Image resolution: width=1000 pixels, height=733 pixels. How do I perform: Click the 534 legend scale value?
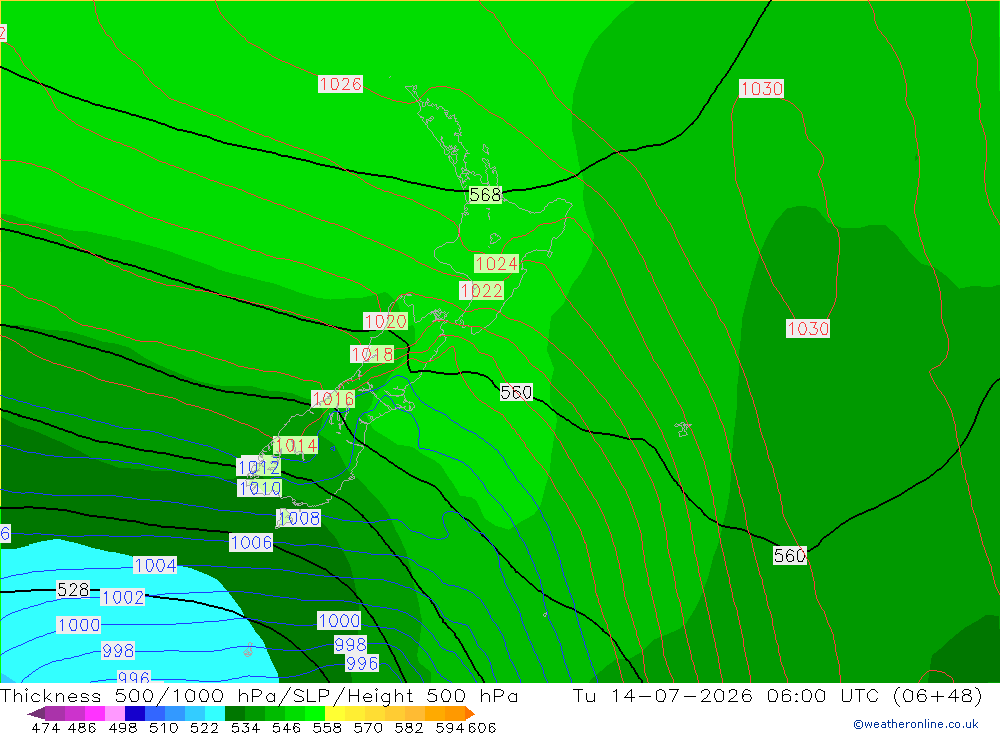[x=245, y=727]
